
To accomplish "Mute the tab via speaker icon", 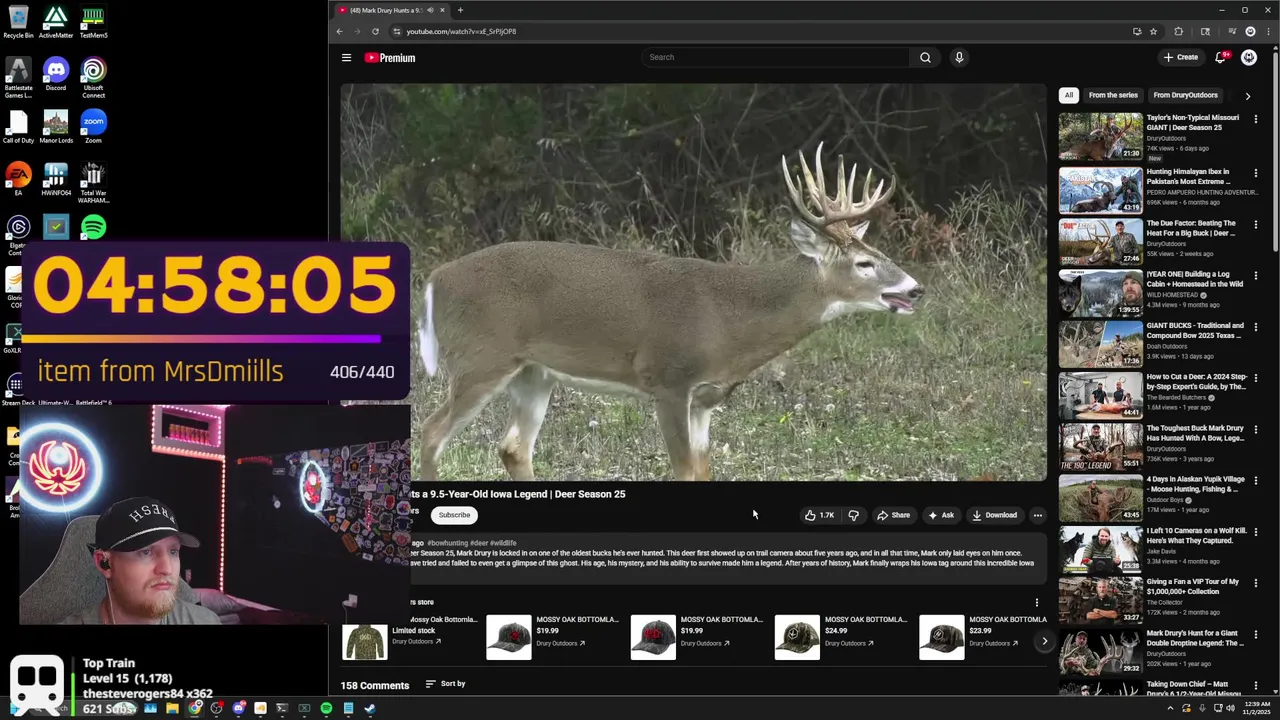I will pyautogui.click(x=430, y=10).
